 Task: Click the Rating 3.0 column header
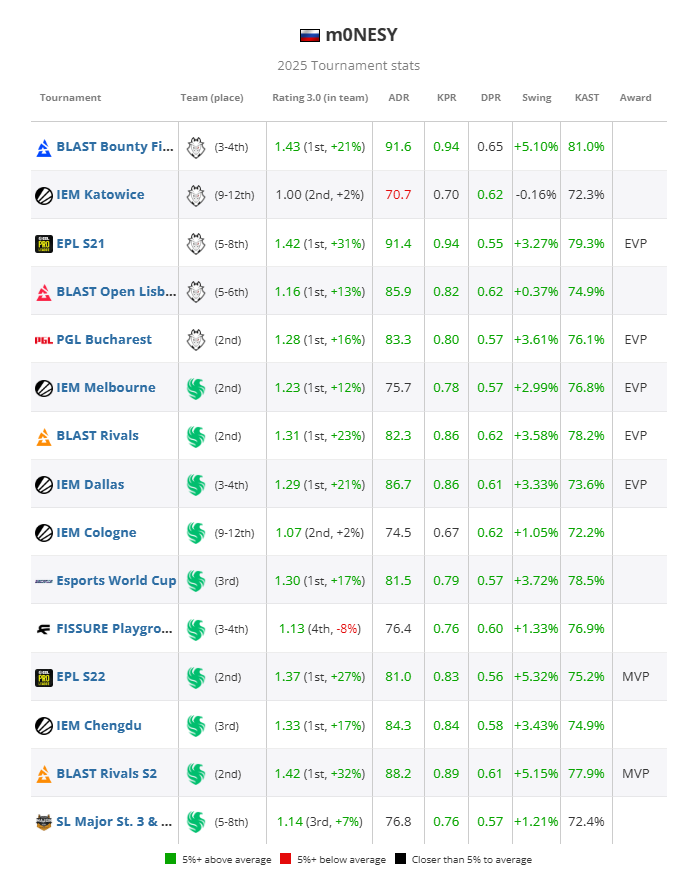click(320, 98)
